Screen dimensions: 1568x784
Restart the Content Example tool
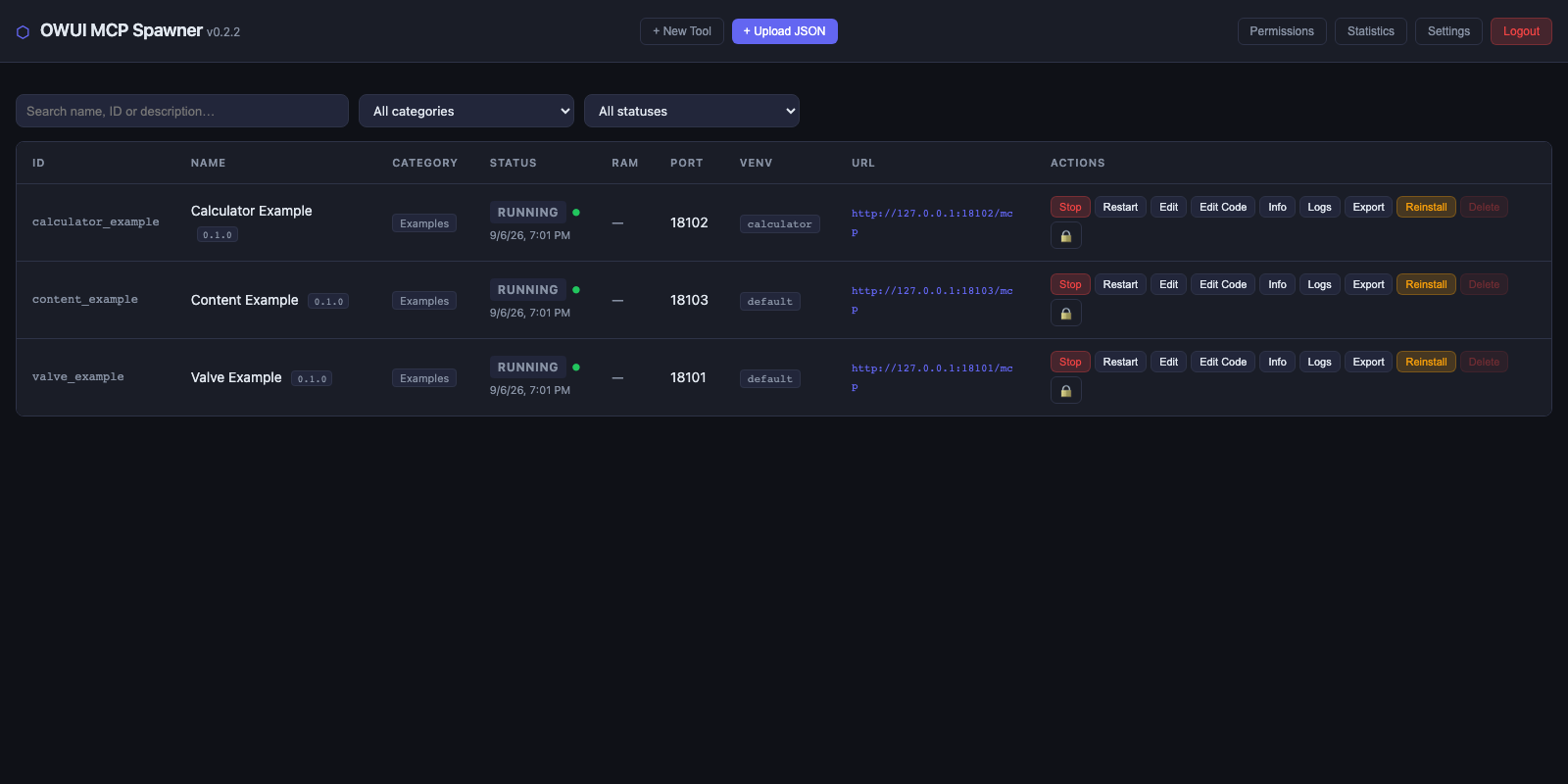[x=1120, y=284]
